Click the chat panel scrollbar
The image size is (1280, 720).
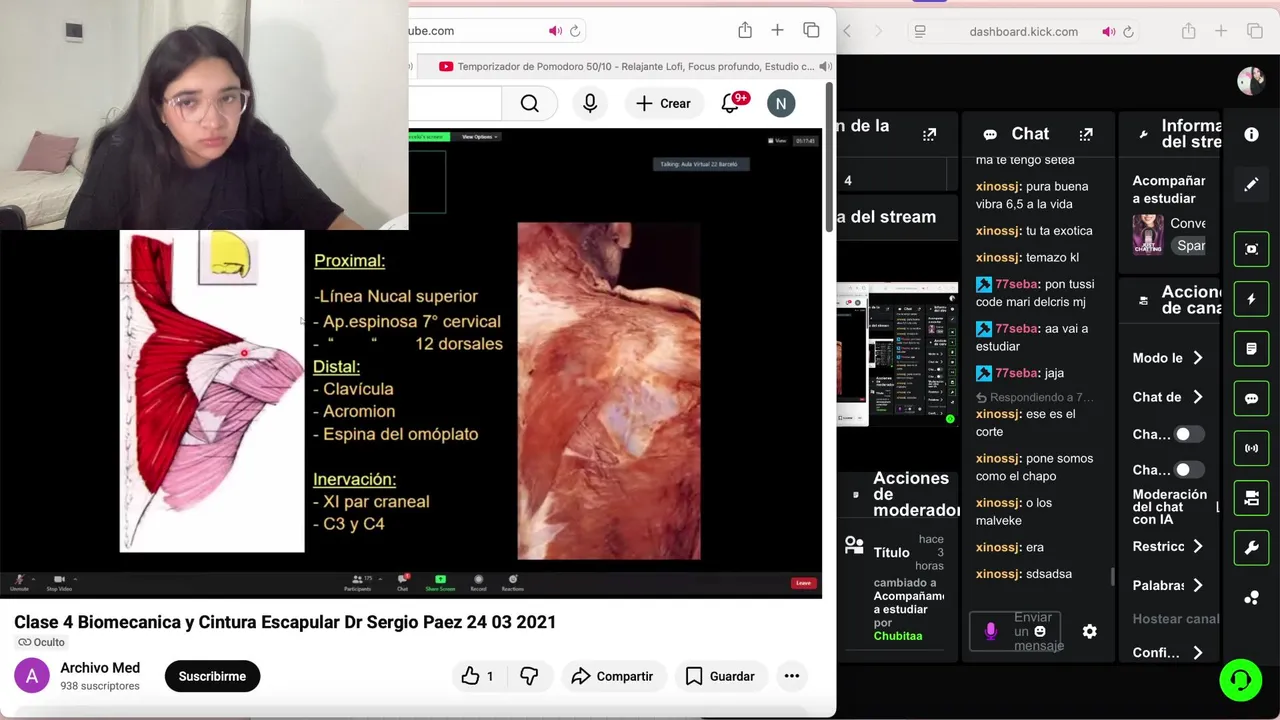[x=1112, y=577]
